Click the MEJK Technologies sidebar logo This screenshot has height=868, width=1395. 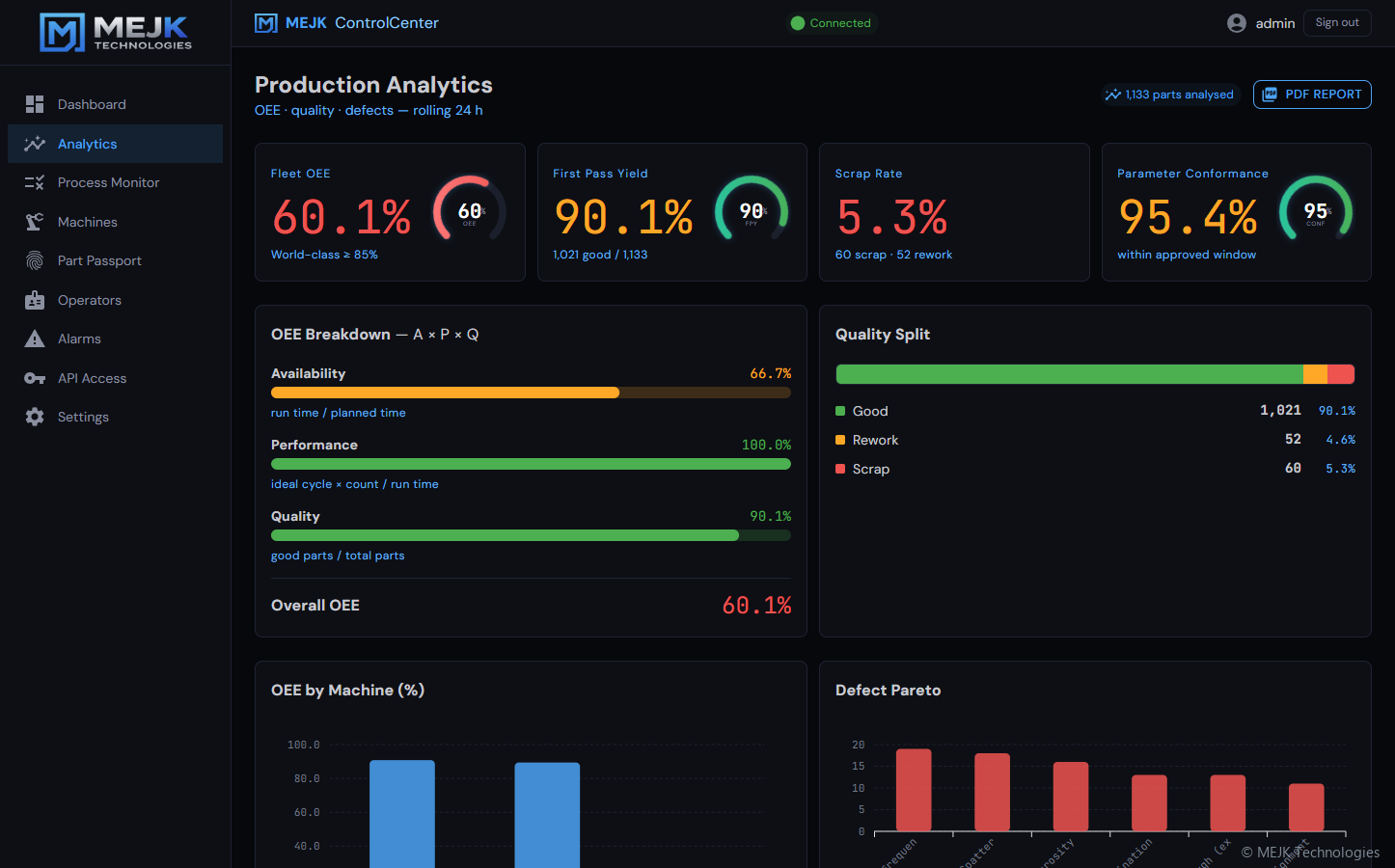(x=116, y=32)
